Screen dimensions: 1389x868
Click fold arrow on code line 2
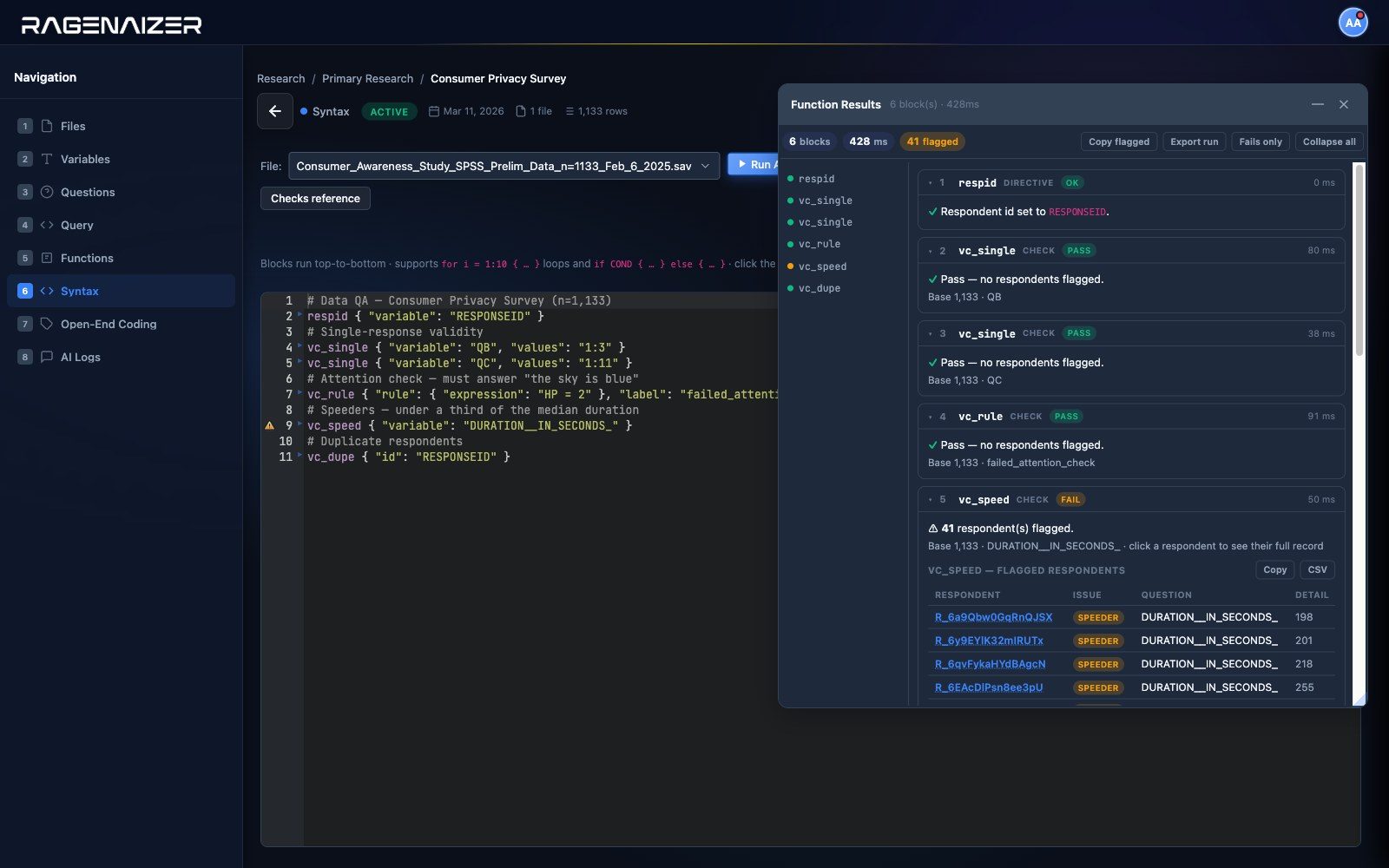click(x=300, y=315)
